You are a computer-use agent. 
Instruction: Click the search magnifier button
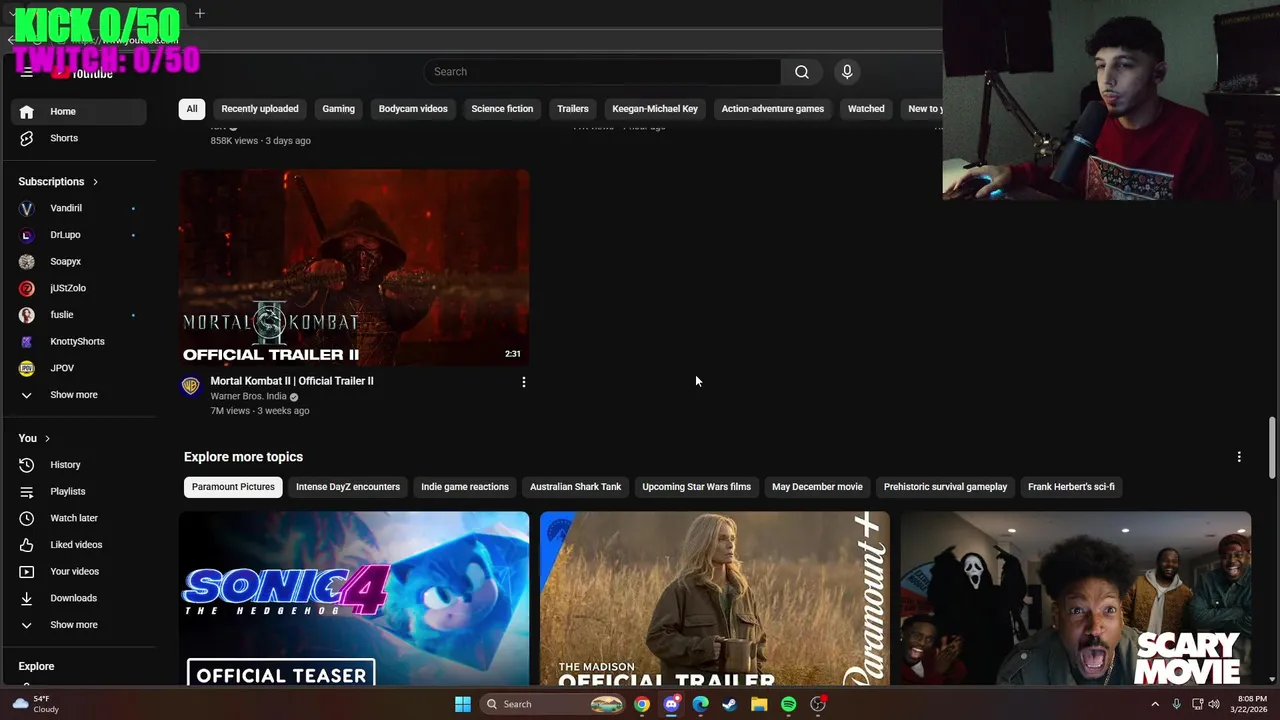[801, 72]
